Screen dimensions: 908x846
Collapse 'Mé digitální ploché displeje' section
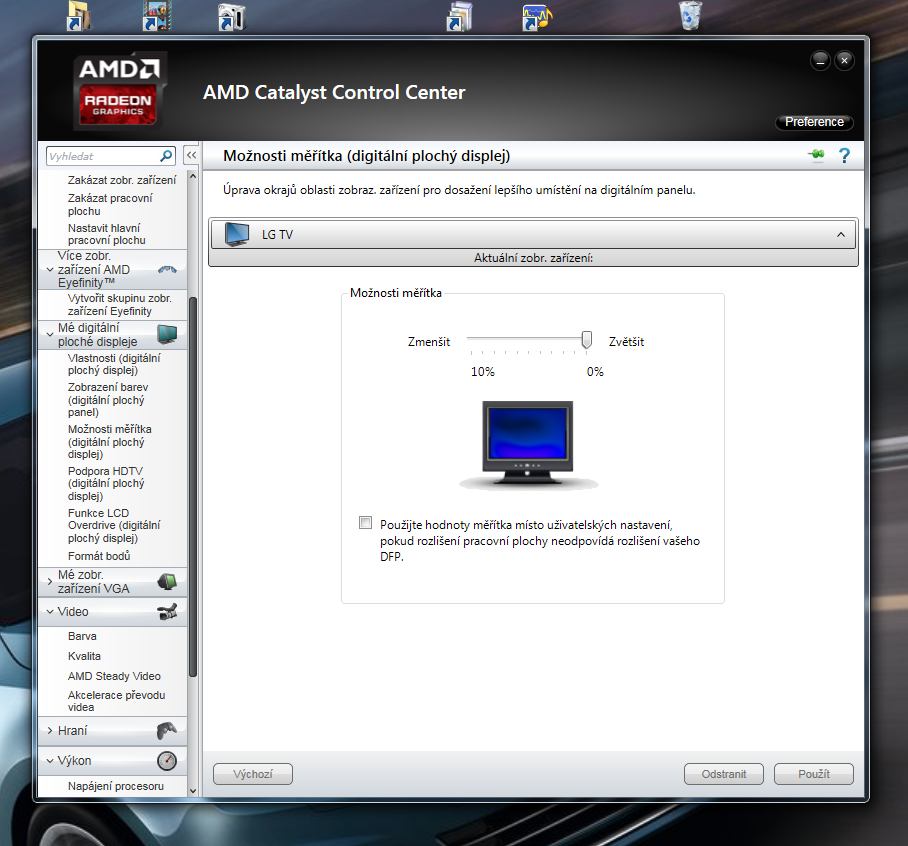50,334
